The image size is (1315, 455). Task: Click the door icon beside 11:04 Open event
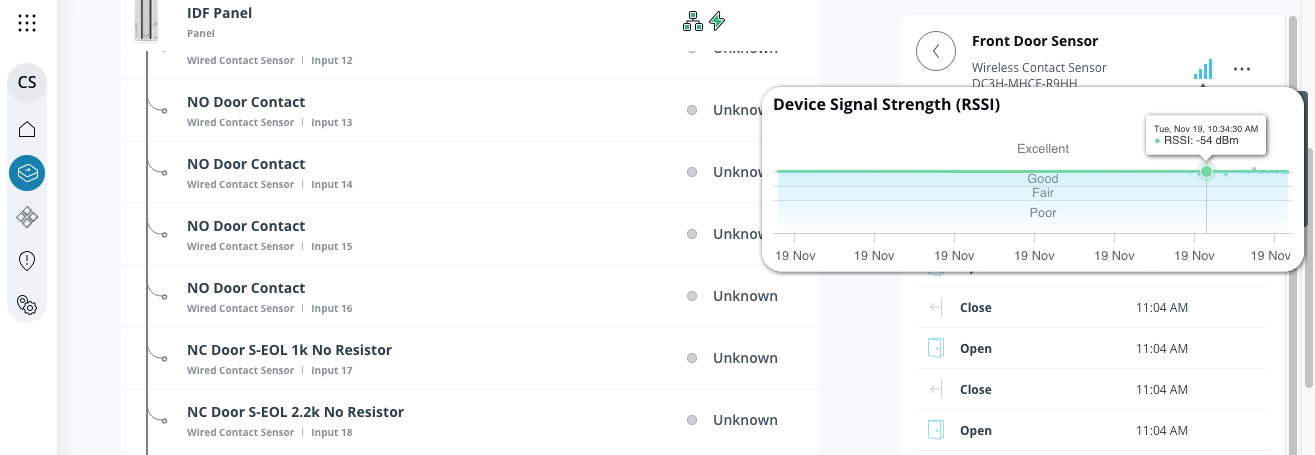pos(936,348)
